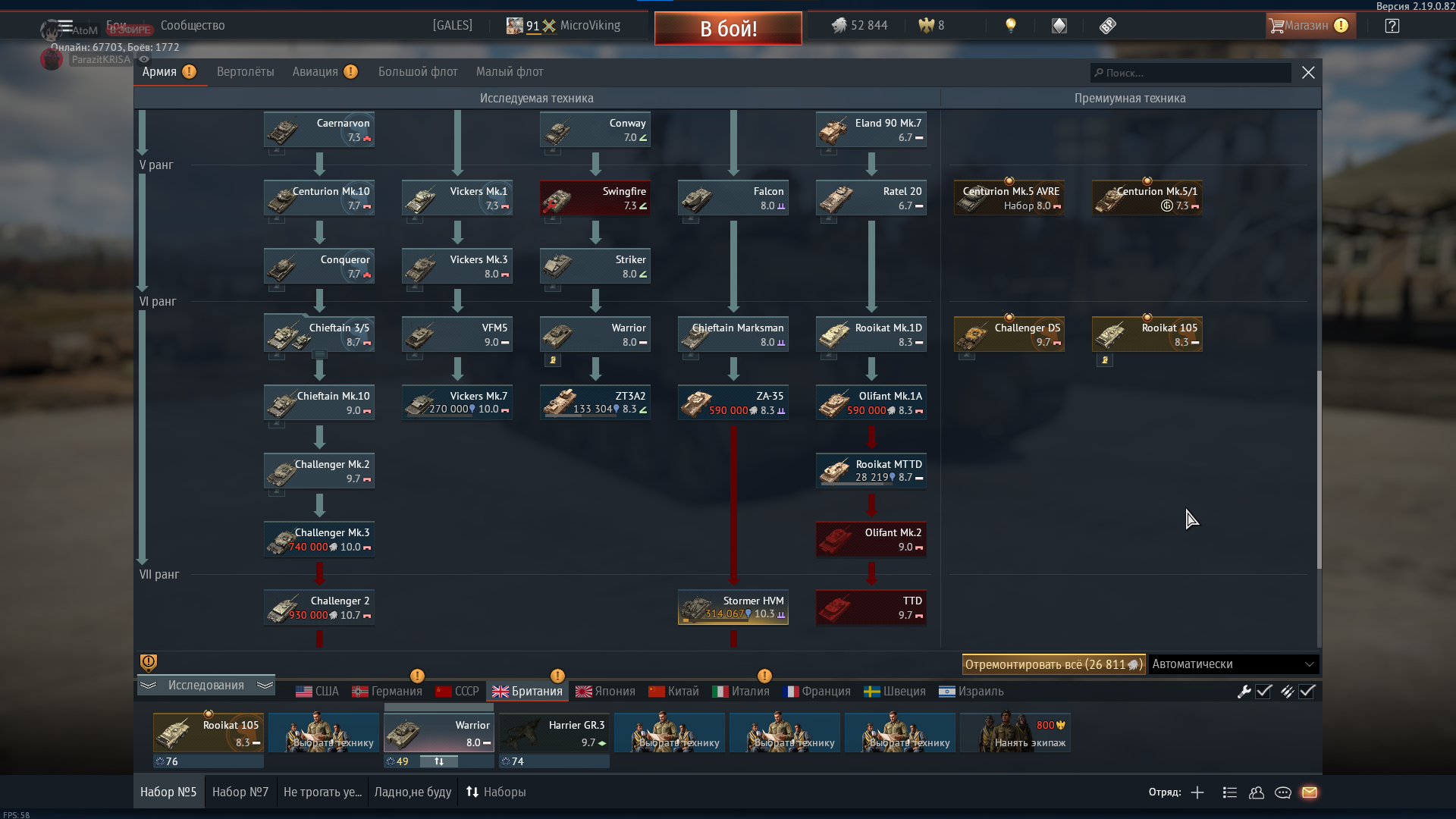Switch to the Малый флот tab

point(510,72)
